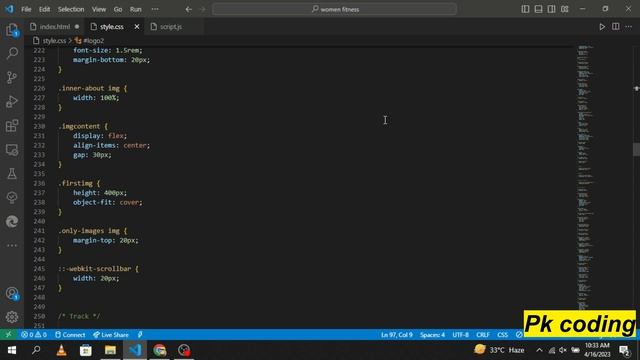Change indentation via Spaces: 4

[x=432, y=335]
